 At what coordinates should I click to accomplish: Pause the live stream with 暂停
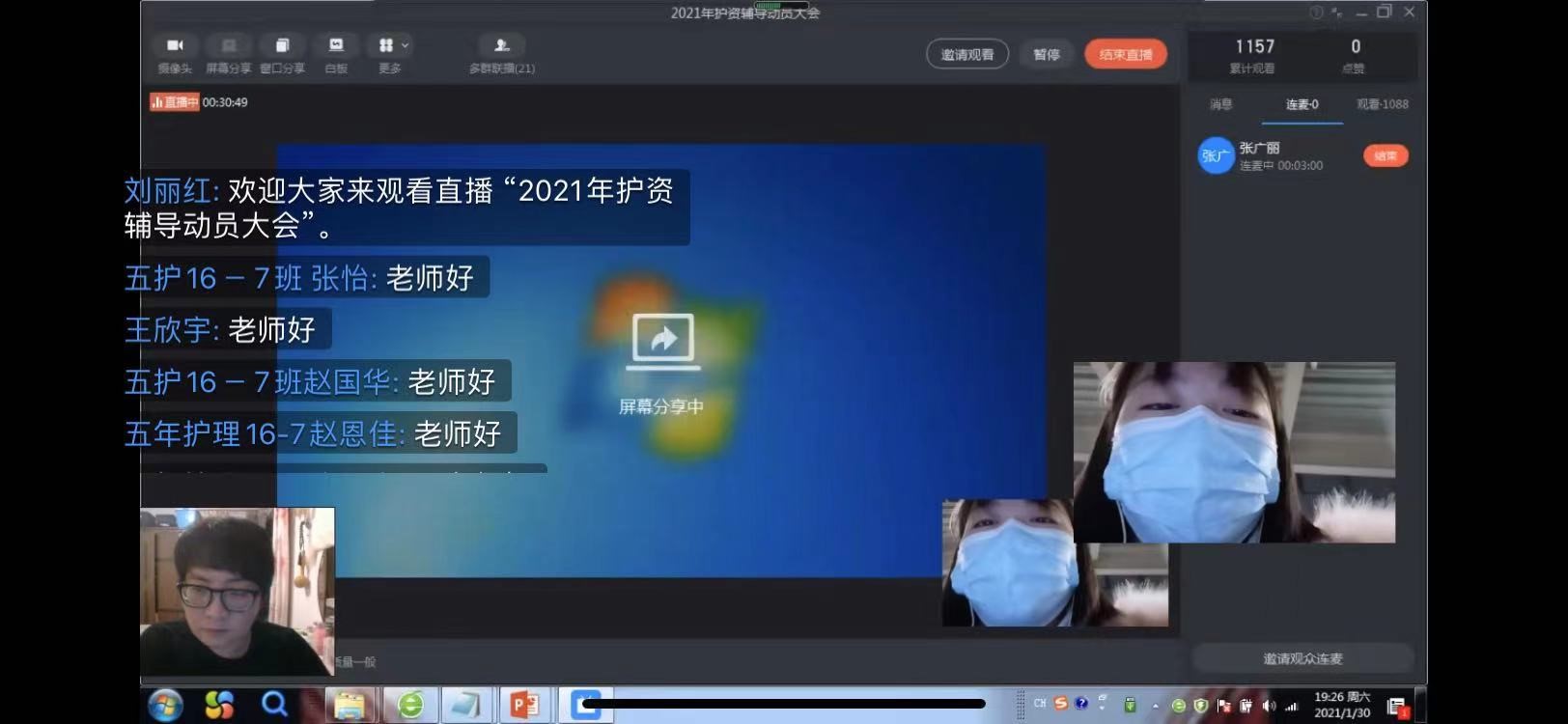(1047, 54)
